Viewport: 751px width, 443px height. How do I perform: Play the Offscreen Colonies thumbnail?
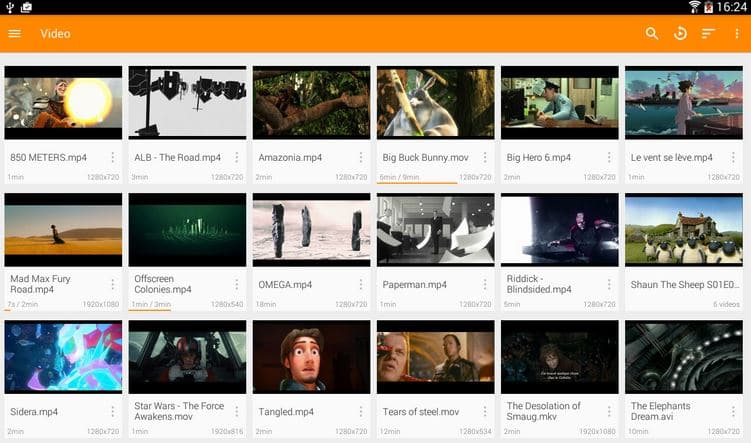coord(187,230)
